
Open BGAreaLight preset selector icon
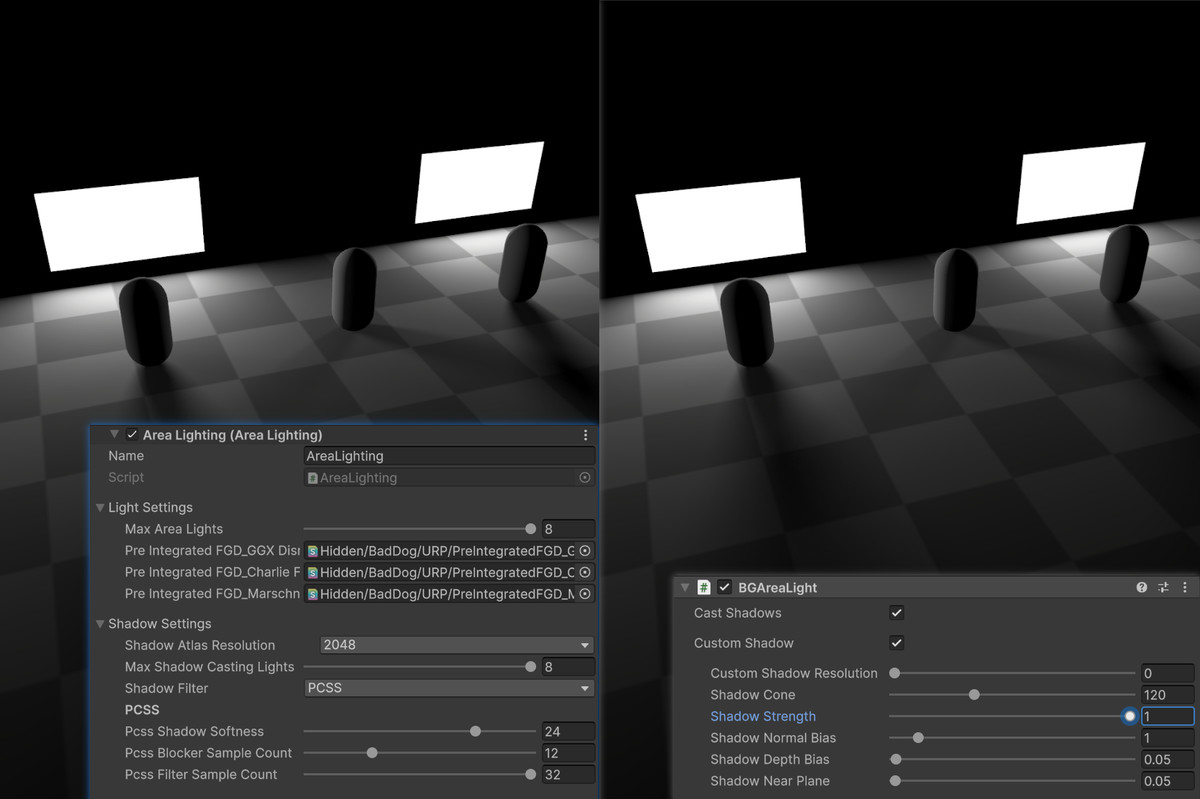click(1163, 588)
